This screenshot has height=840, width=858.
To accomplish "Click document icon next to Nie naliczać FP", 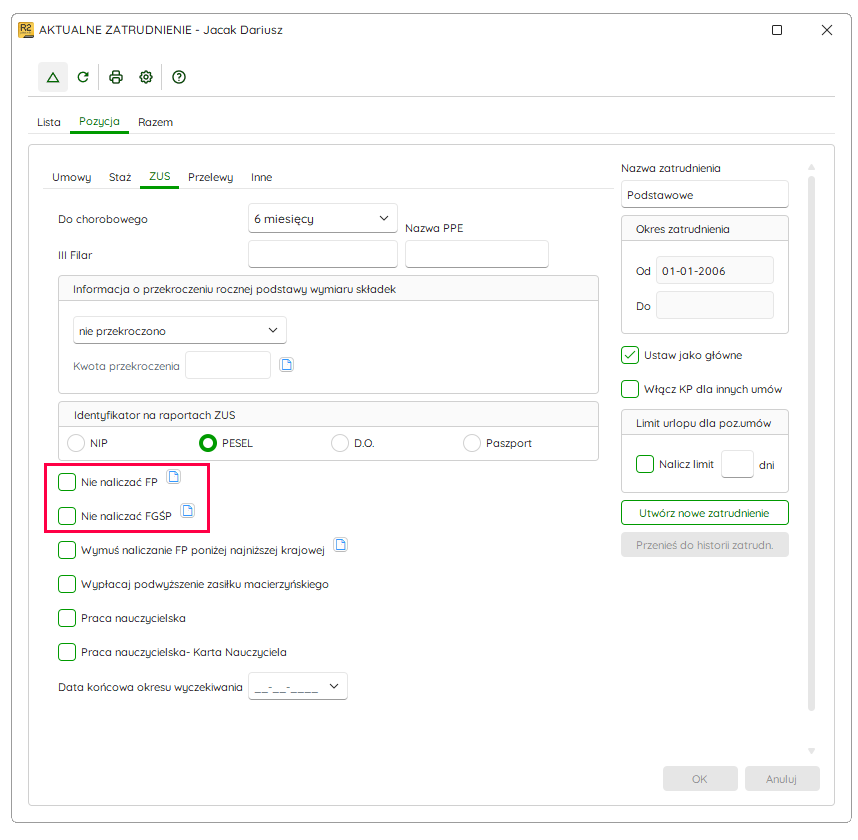I will coord(173,477).
